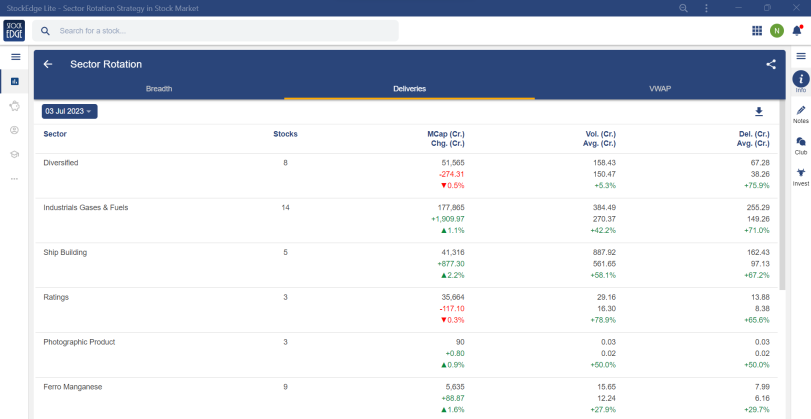Open the graduation cap learn icon
This screenshot has height=419, width=811.
point(15,154)
